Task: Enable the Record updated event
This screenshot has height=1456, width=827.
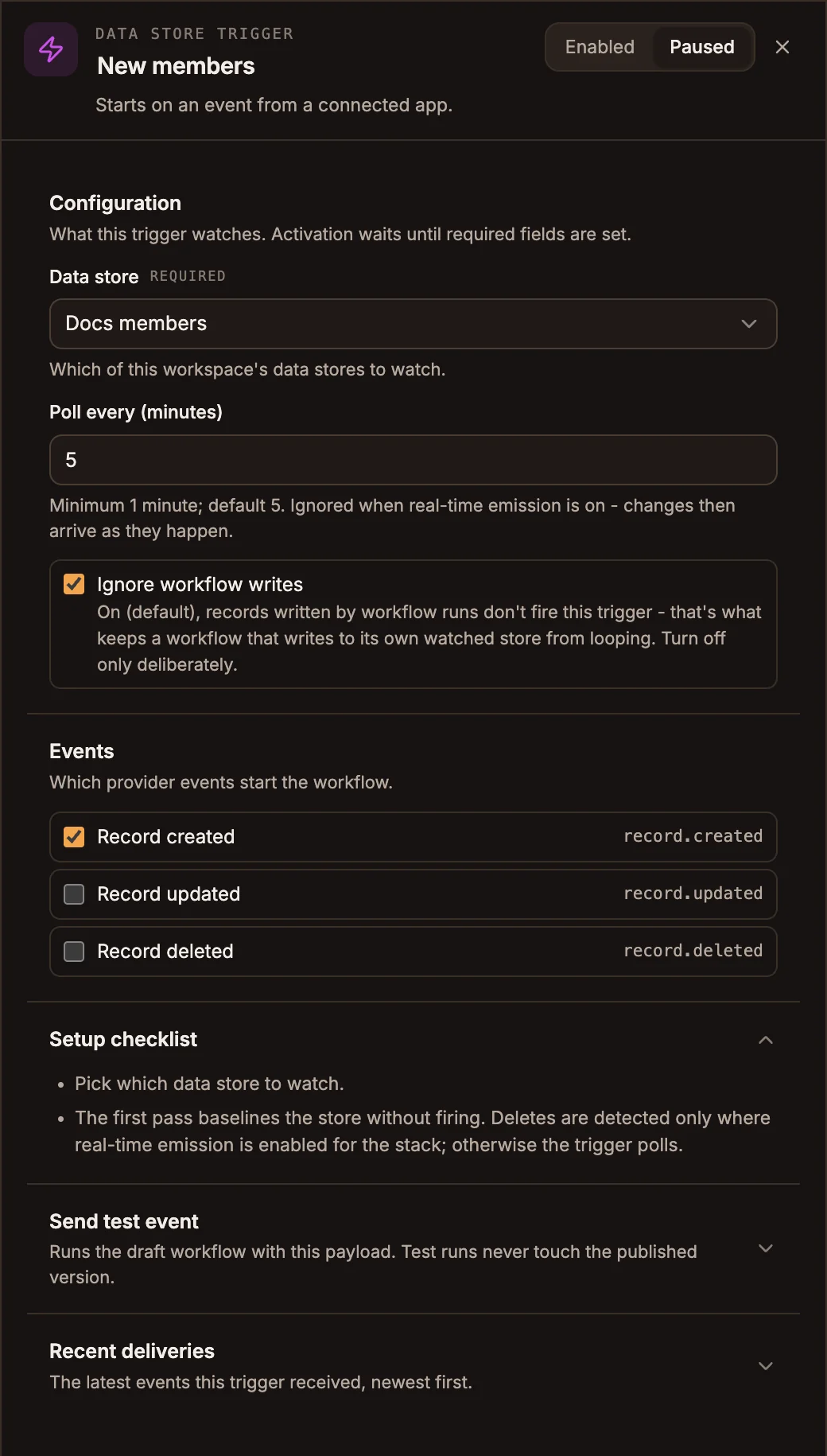Action: point(74,894)
